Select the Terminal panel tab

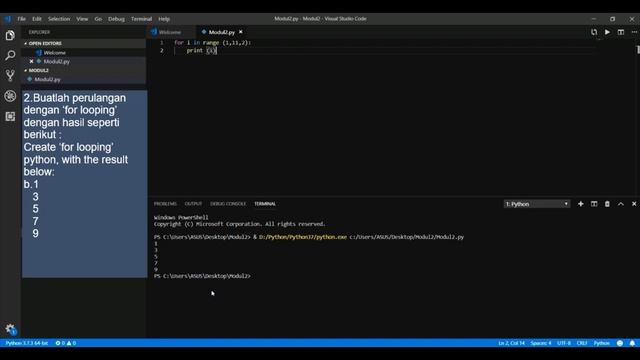coord(265,204)
